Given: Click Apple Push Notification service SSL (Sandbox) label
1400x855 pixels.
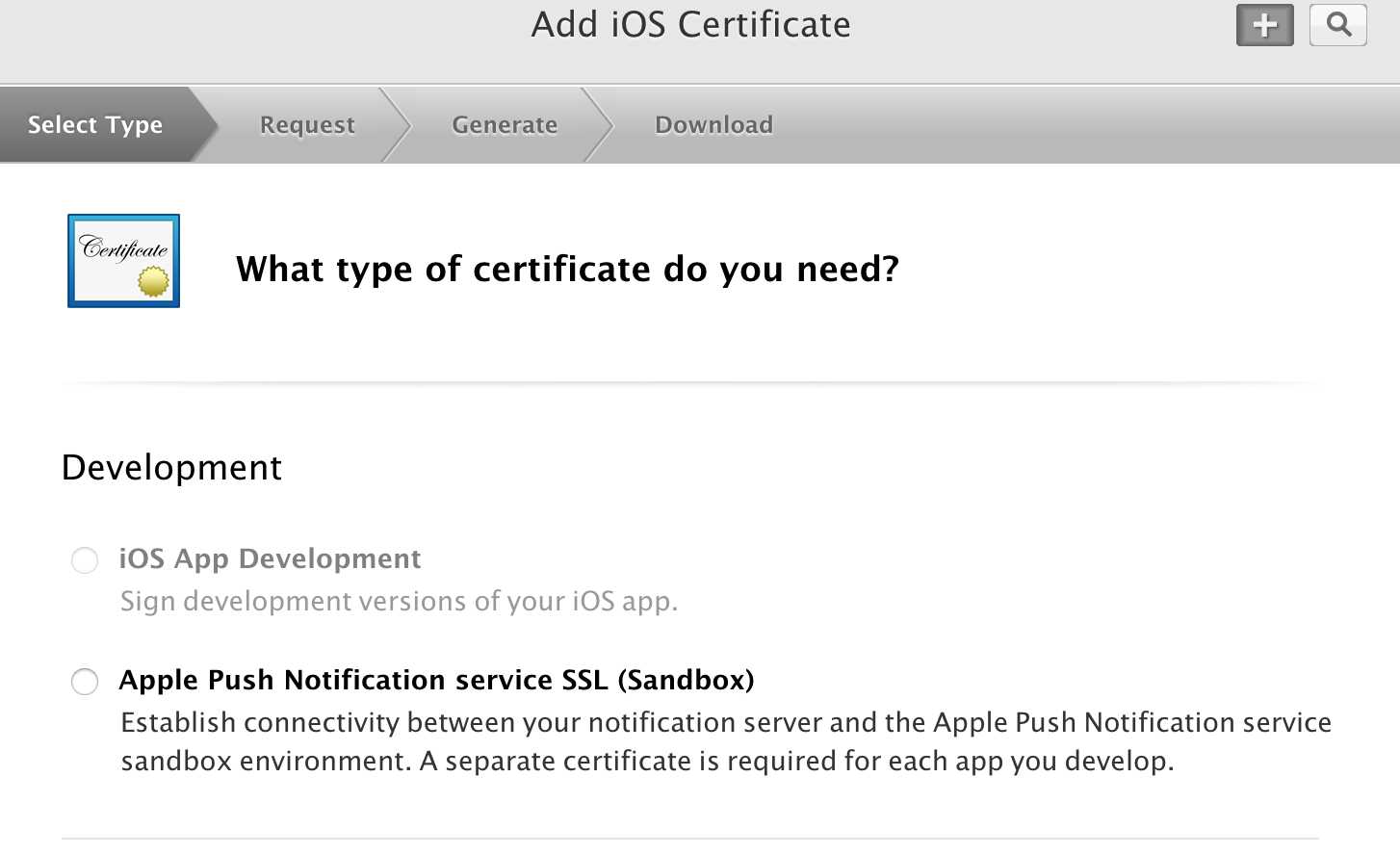Looking at the screenshot, I should (436, 680).
